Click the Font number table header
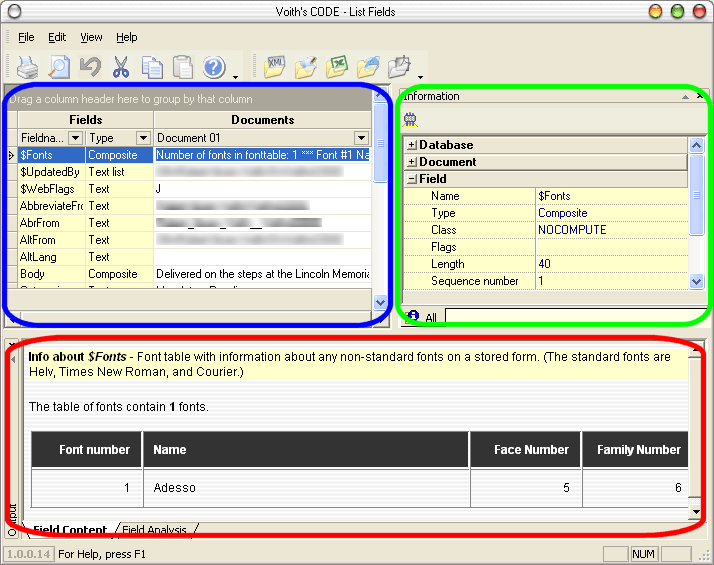This screenshot has width=714, height=565. 87,450
